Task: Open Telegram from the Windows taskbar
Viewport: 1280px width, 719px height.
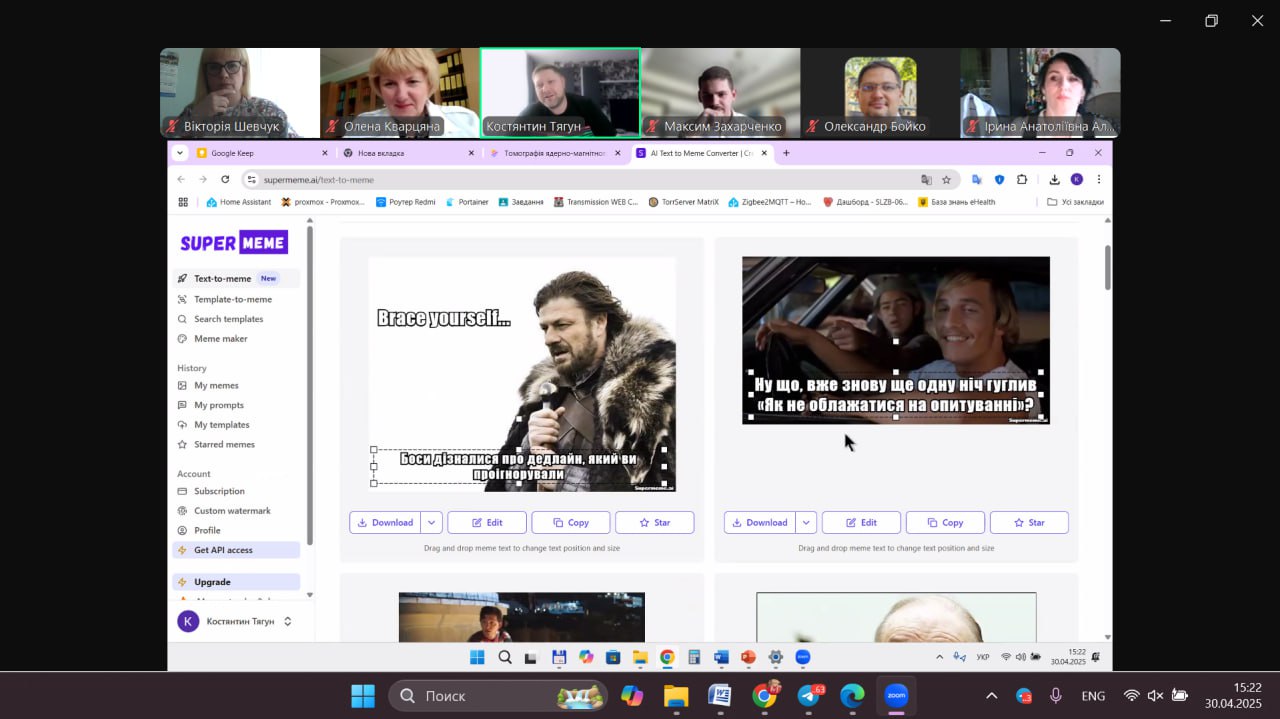Action: click(x=809, y=696)
